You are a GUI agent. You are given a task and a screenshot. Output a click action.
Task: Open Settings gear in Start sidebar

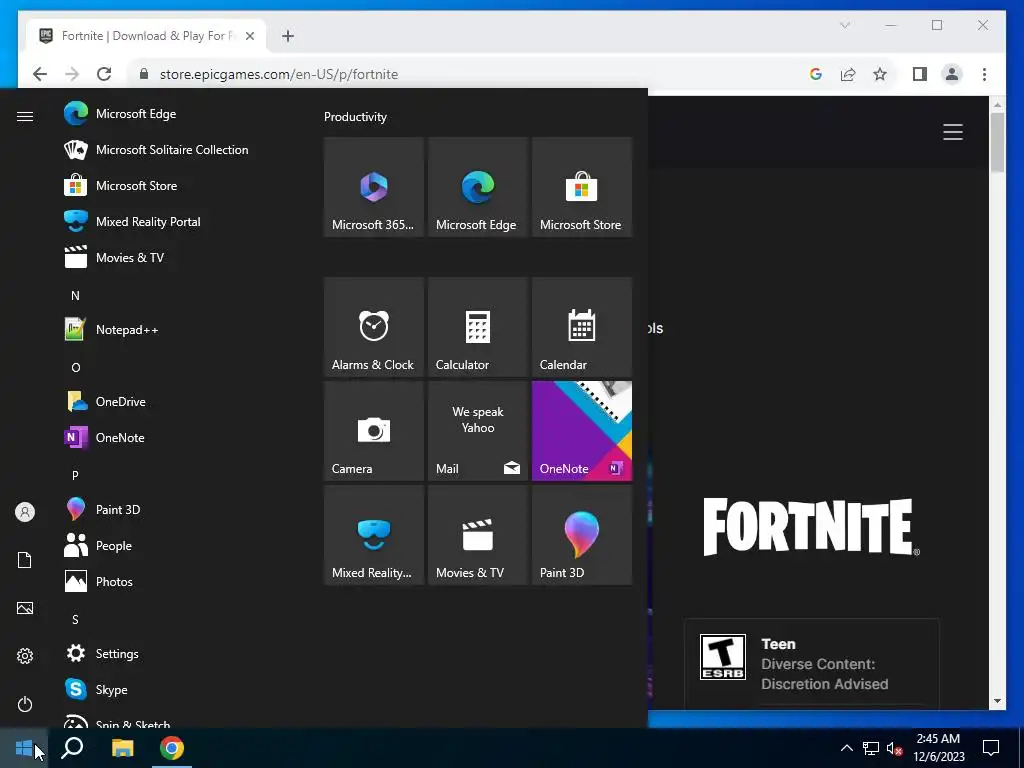pyautogui.click(x=25, y=656)
